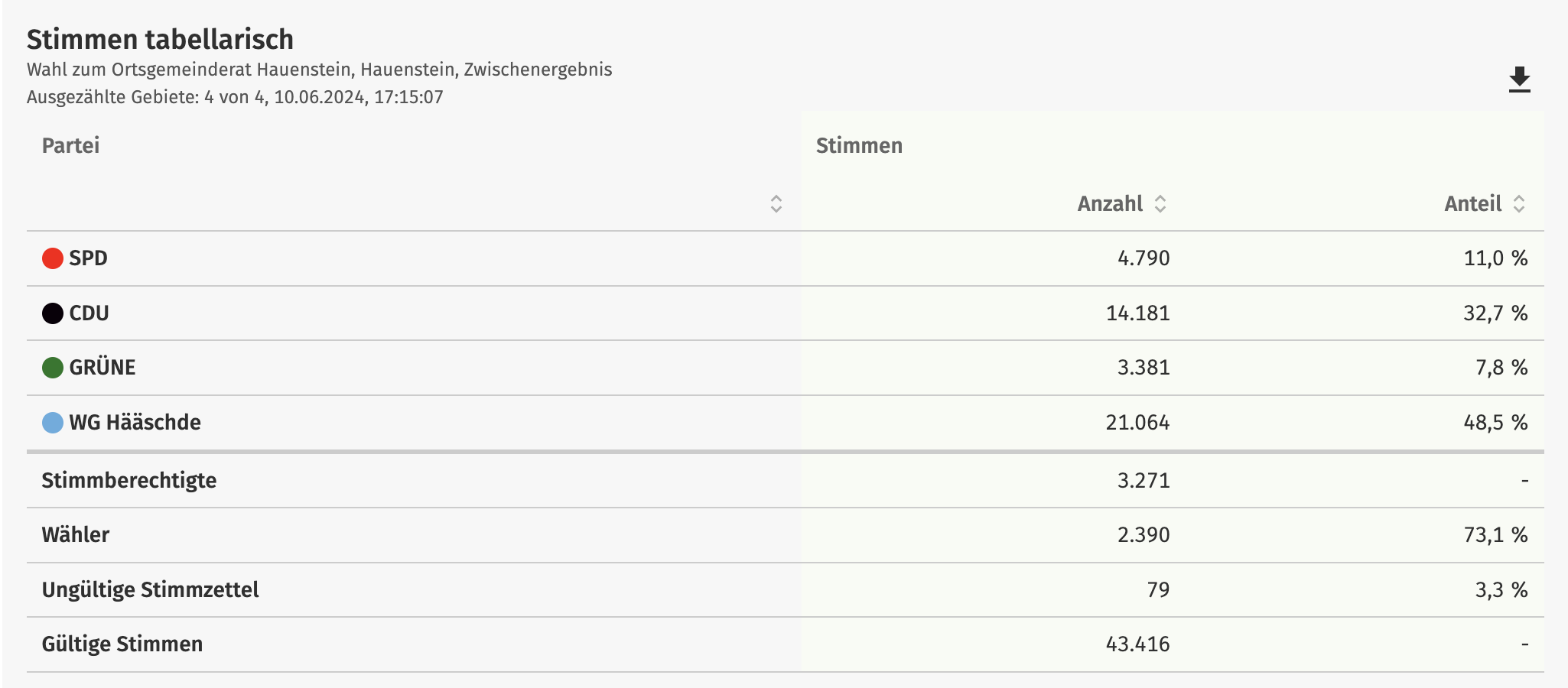Image resolution: width=1568 pixels, height=688 pixels.
Task: Click the Anteil column header
Action: 1473,204
